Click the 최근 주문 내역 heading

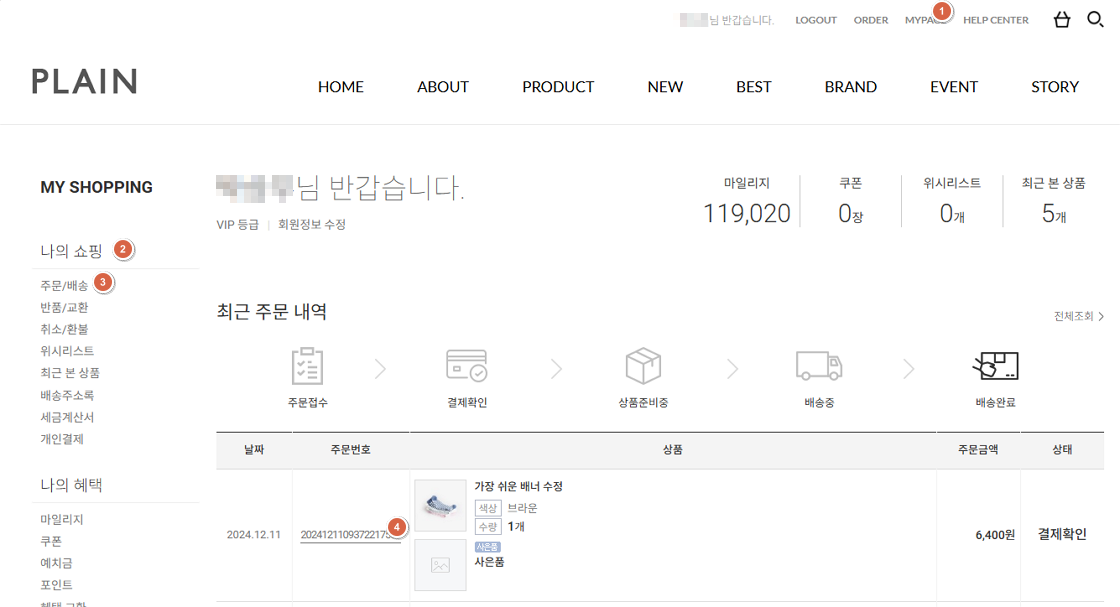click(271, 312)
